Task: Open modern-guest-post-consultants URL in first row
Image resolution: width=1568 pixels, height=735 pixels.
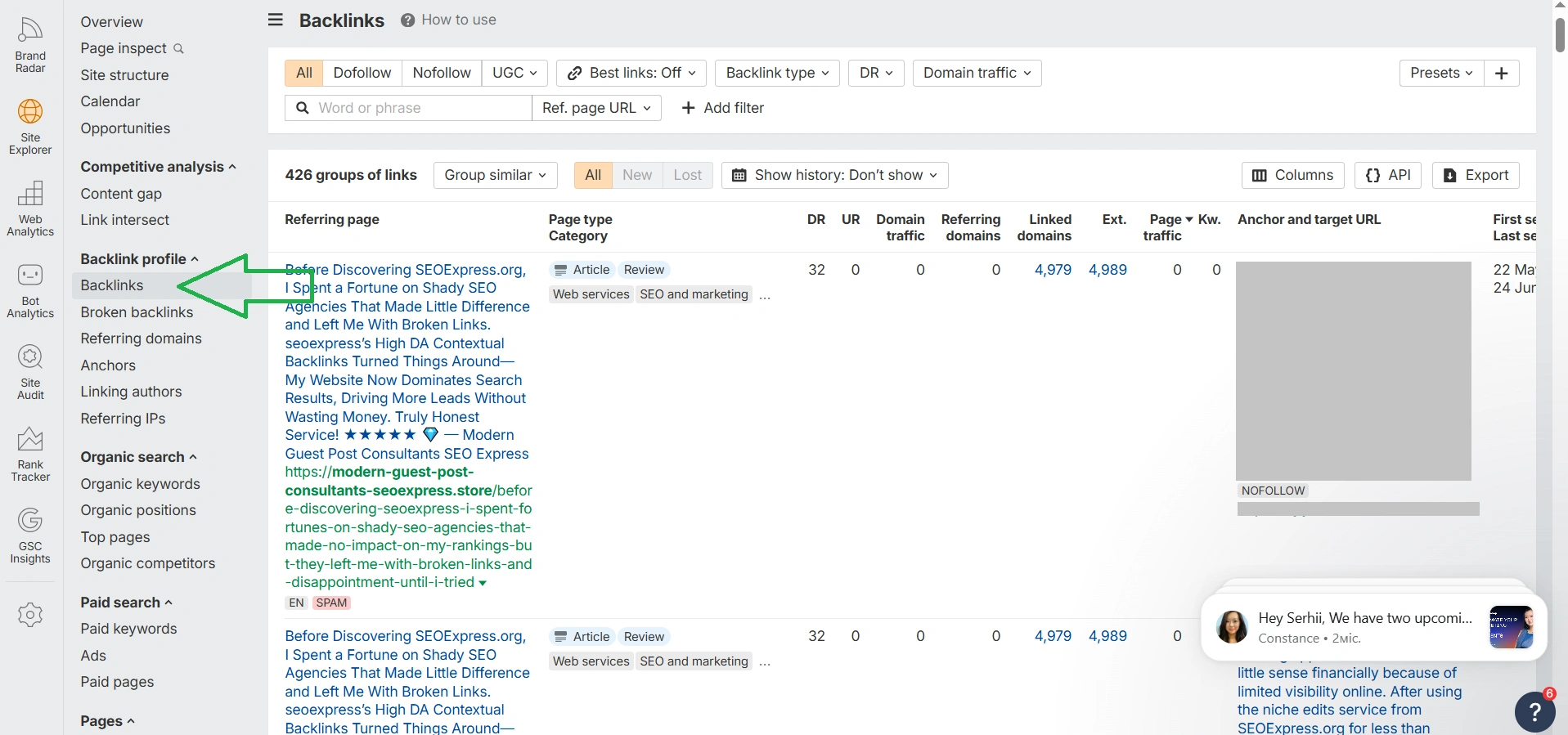Action: tap(408, 527)
